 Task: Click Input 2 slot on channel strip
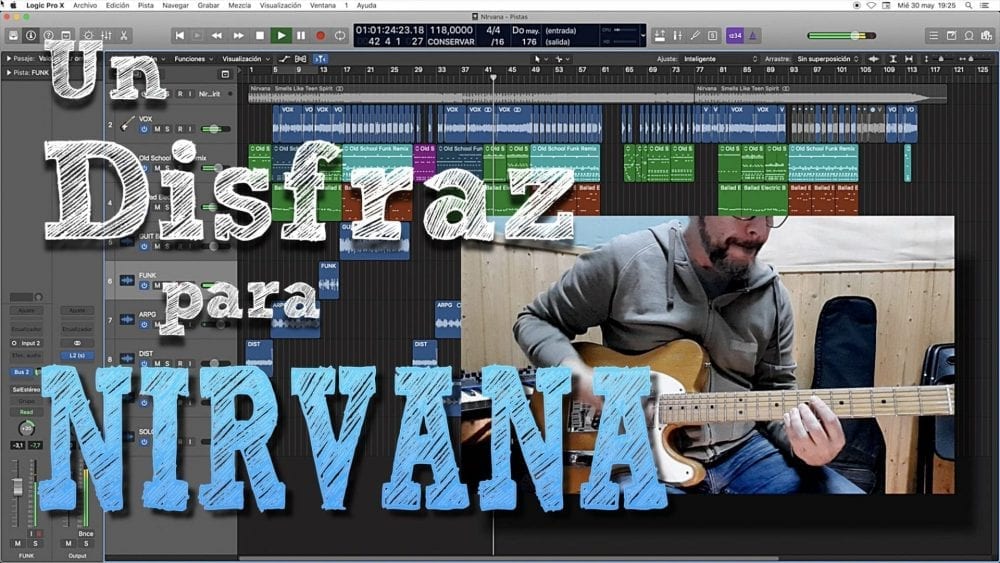pos(26,343)
